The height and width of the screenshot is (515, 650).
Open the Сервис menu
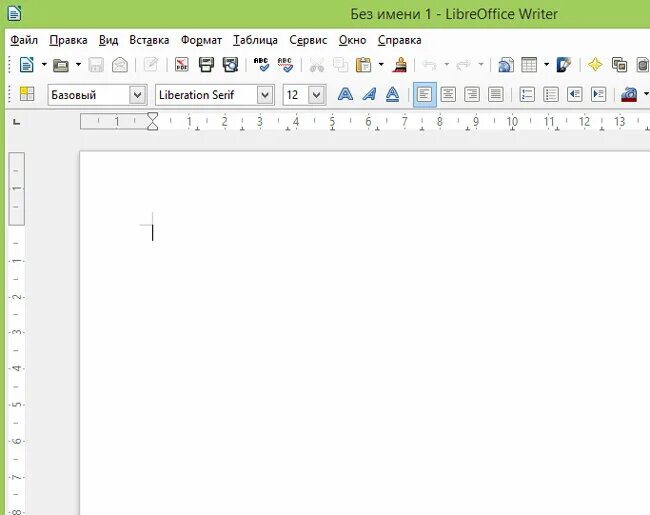[x=308, y=40]
